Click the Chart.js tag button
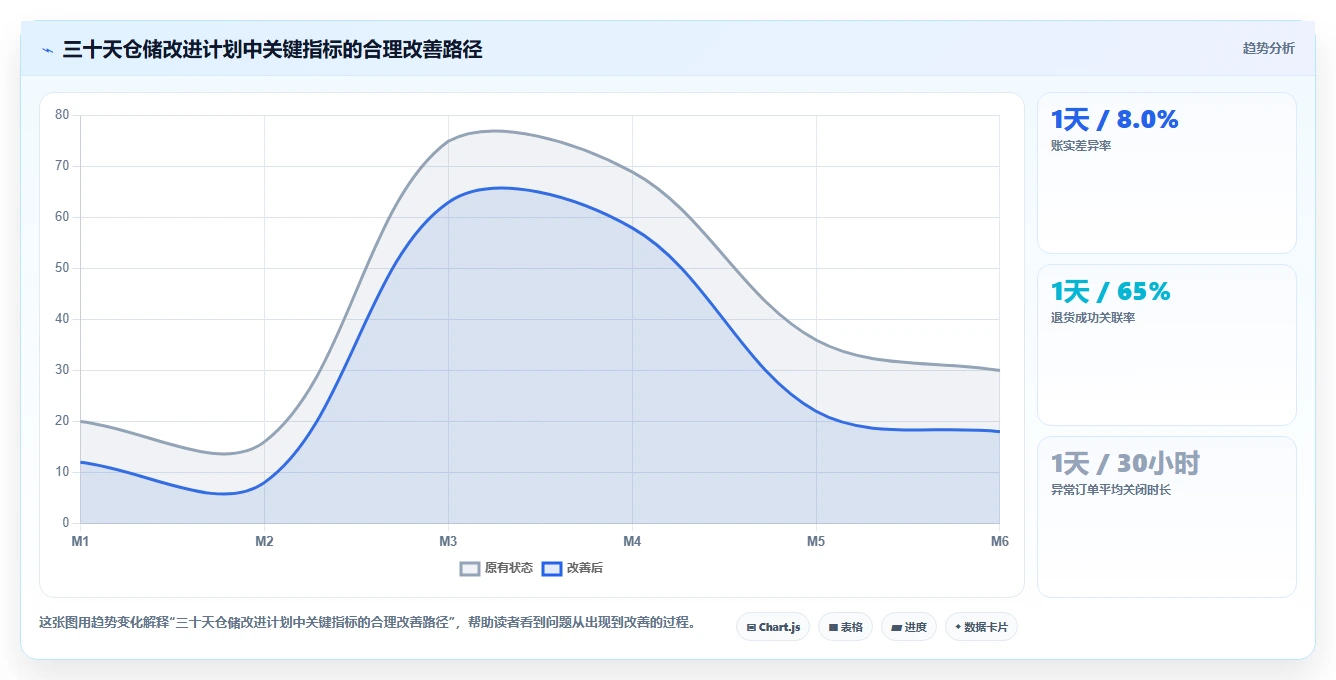The height and width of the screenshot is (680, 1336). (x=773, y=627)
